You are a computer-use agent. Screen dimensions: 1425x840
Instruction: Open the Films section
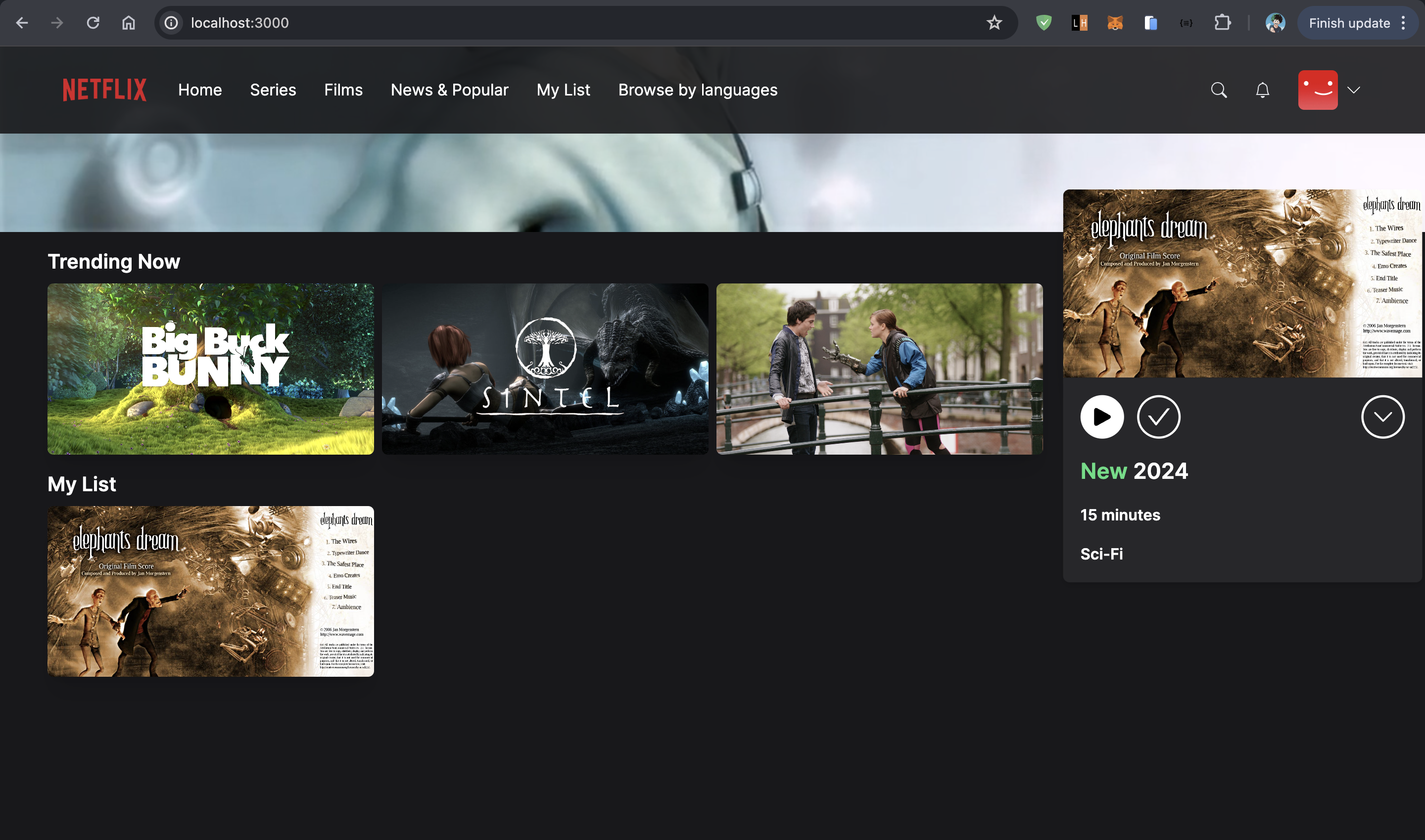343,90
